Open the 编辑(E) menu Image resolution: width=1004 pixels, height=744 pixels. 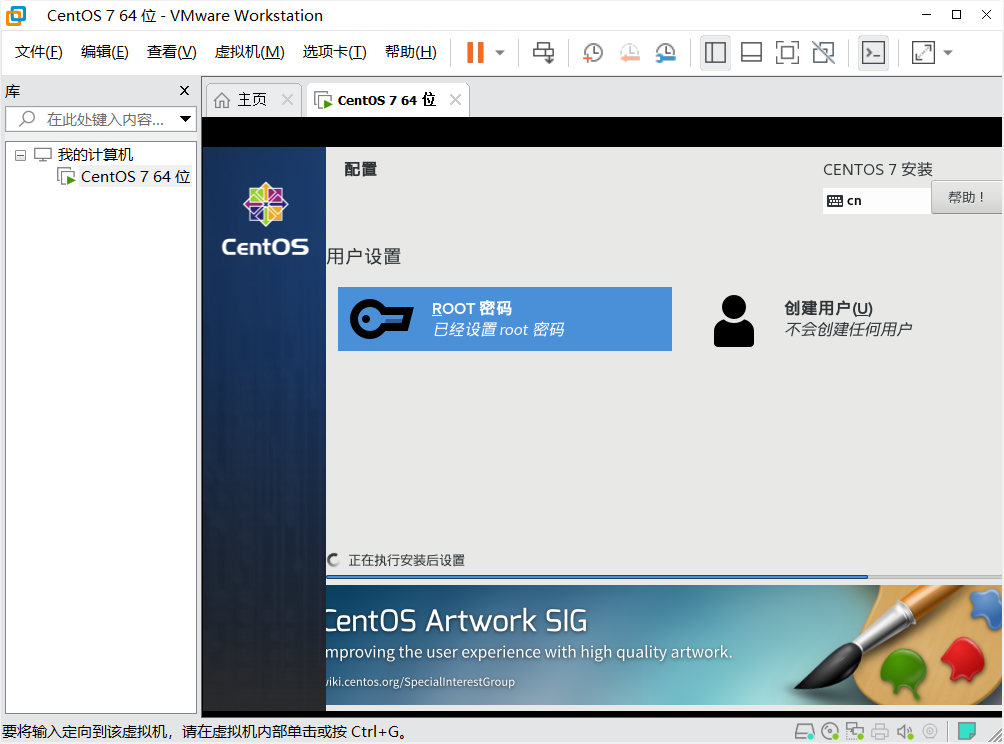coord(104,52)
